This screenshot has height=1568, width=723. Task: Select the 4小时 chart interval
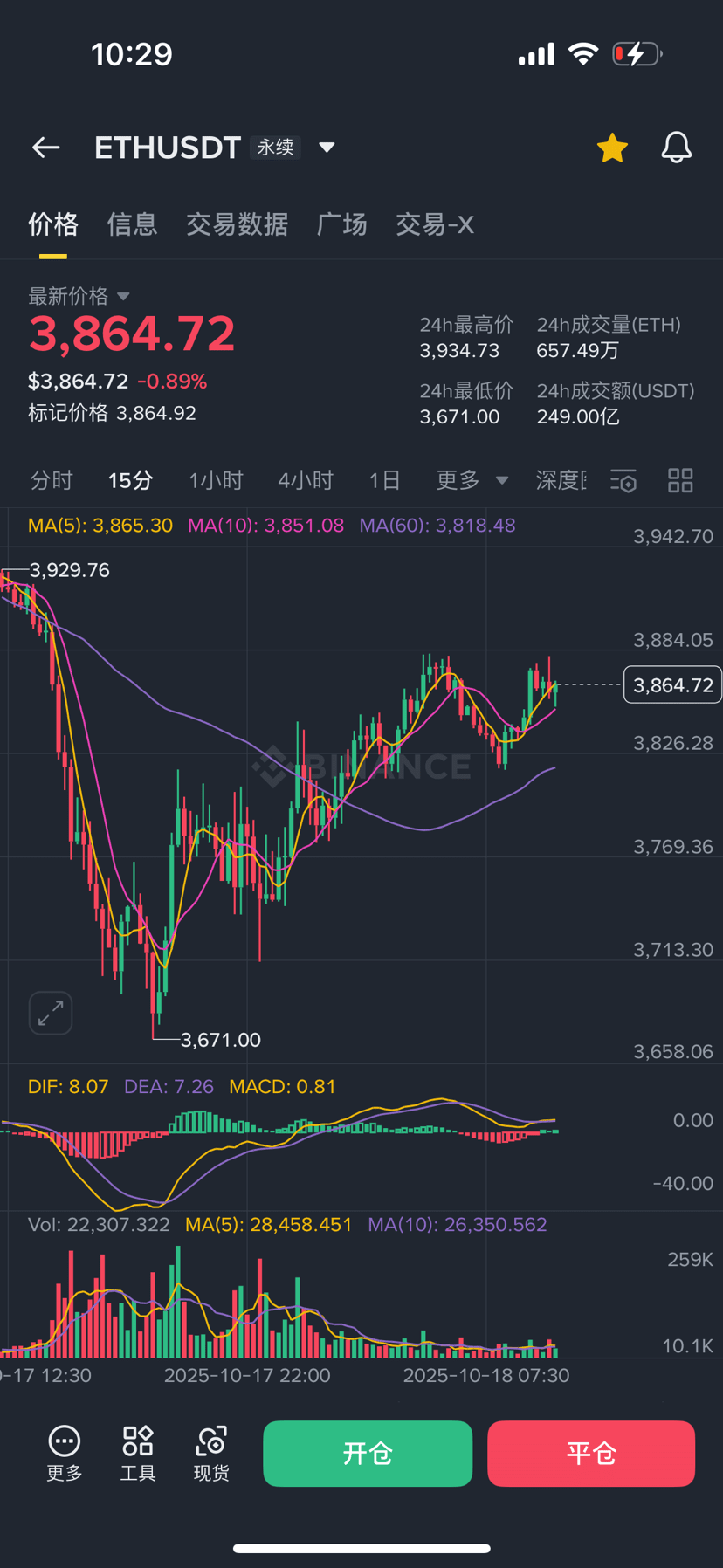point(306,480)
